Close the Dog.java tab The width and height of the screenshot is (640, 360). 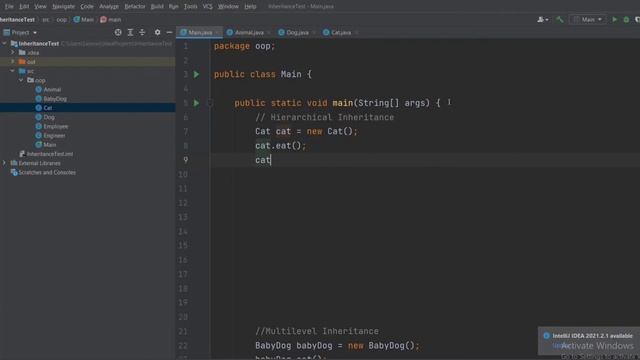point(314,33)
